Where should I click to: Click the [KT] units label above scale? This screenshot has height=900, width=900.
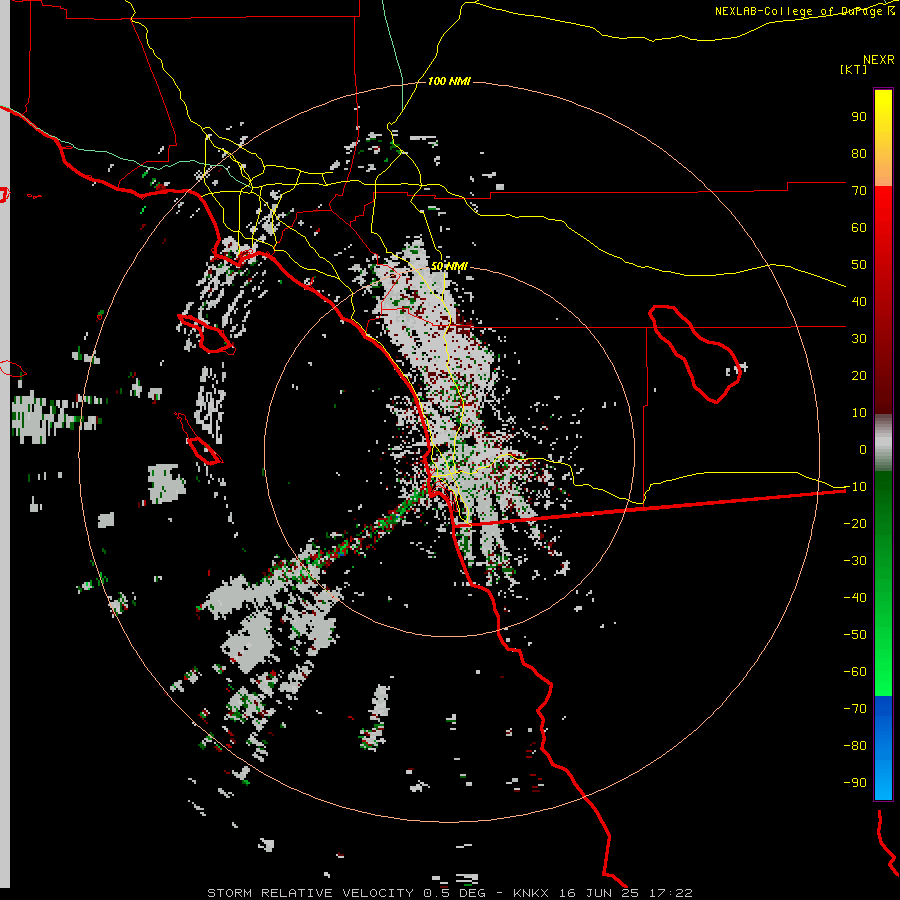(x=853, y=69)
